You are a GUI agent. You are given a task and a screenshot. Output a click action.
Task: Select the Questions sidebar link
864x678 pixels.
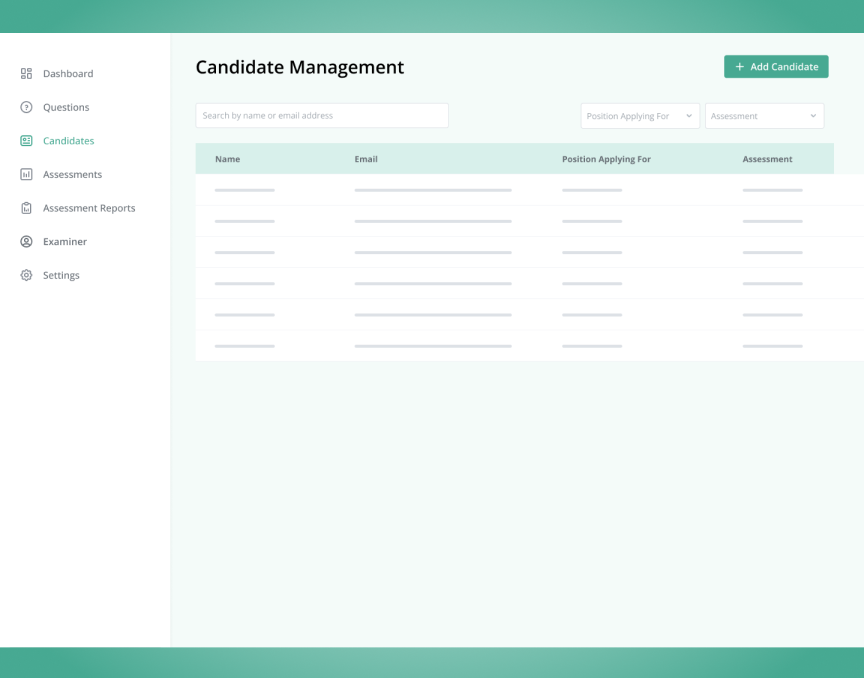click(x=66, y=107)
